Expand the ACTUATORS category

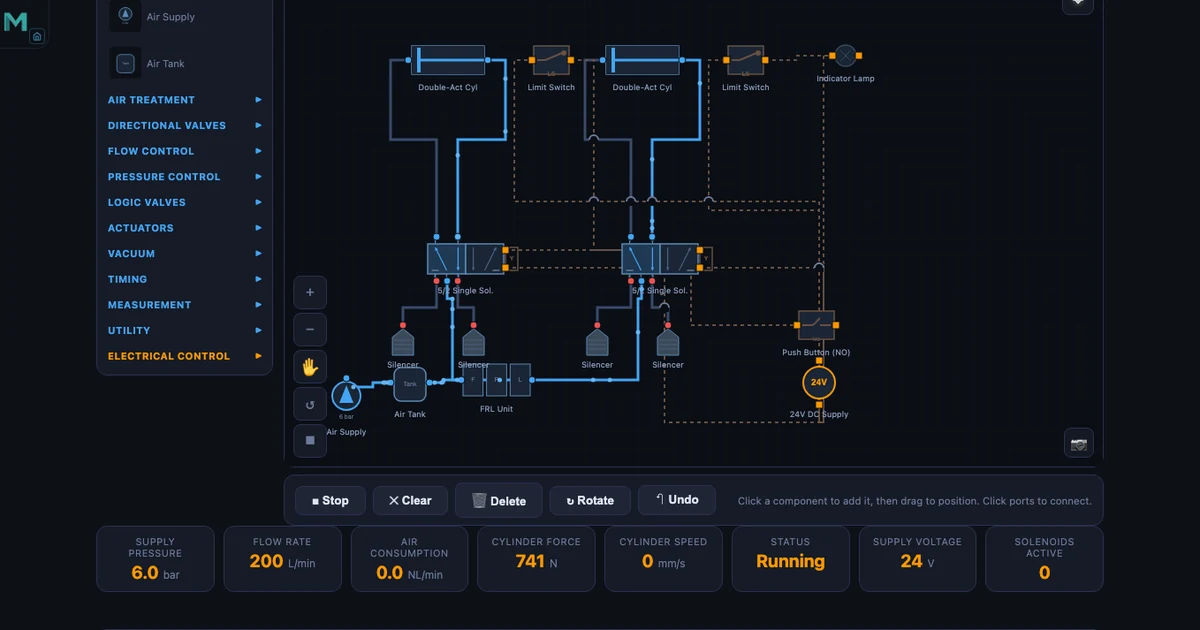pyautogui.click(x=185, y=228)
